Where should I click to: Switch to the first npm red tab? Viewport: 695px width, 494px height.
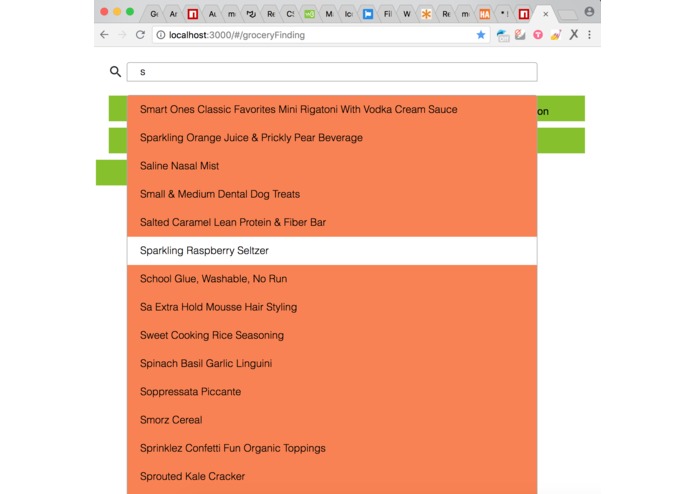coord(192,14)
